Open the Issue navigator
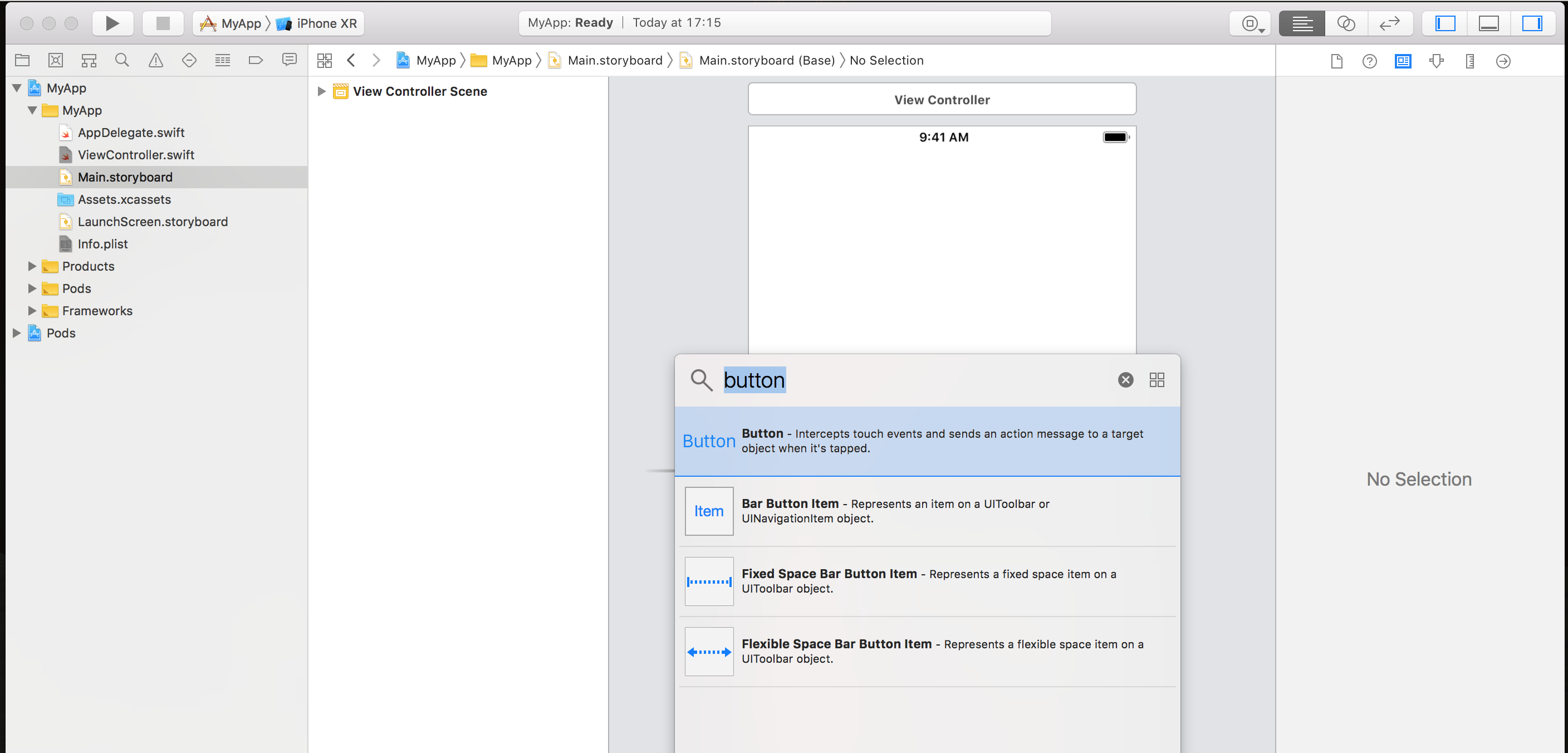The width and height of the screenshot is (1568, 753). 156,60
